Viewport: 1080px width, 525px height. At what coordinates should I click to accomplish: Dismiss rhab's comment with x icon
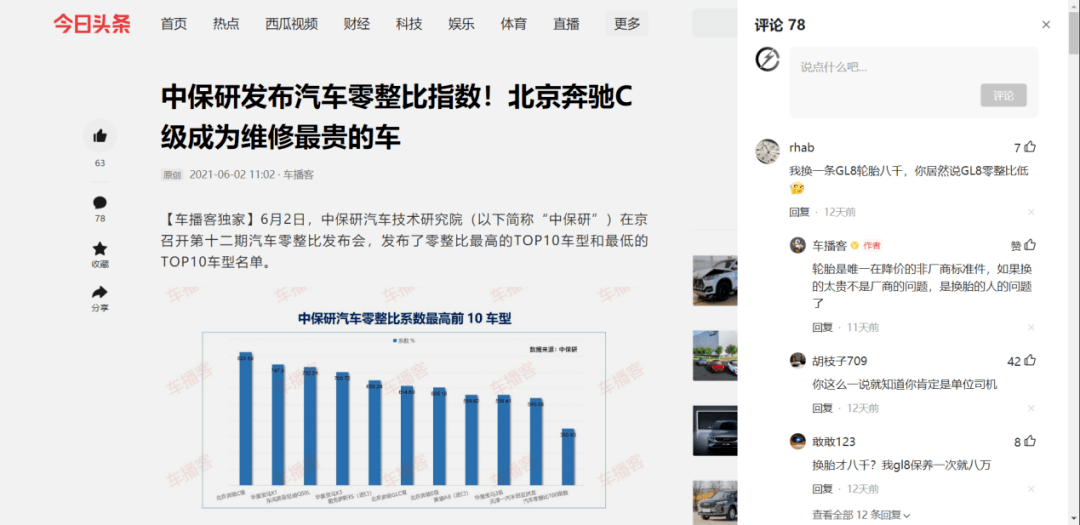(1031, 212)
